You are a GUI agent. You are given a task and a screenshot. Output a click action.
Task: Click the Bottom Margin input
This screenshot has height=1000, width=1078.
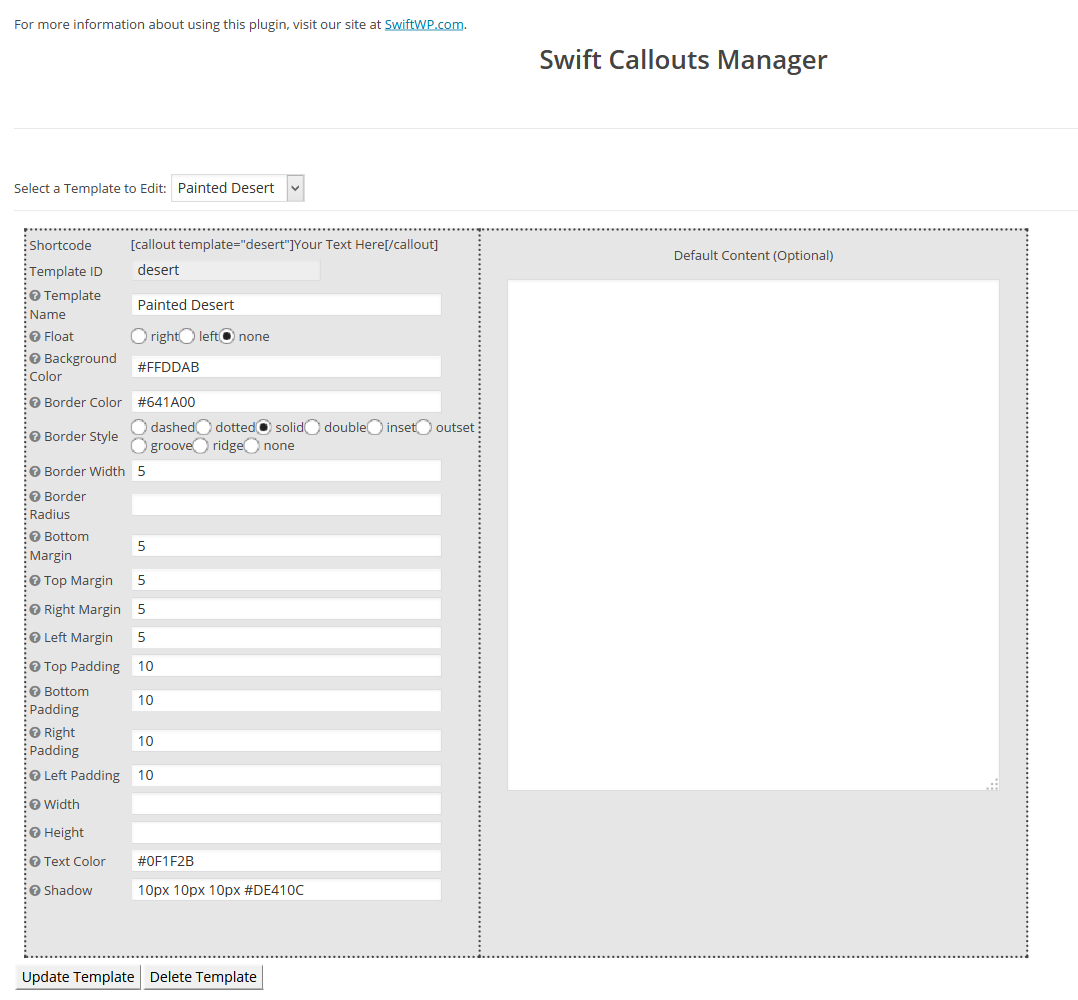pyautogui.click(x=286, y=546)
